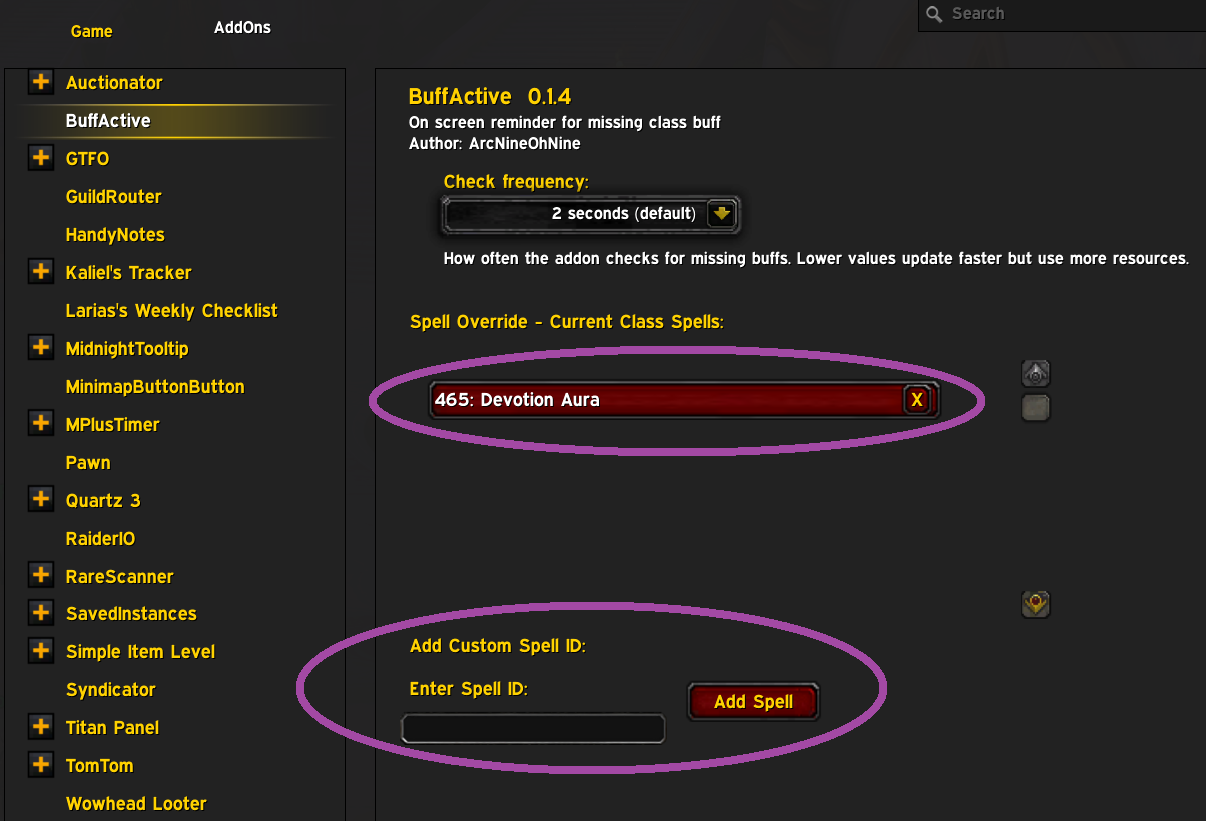Click the Search magnifier icon

coord(934,14)
